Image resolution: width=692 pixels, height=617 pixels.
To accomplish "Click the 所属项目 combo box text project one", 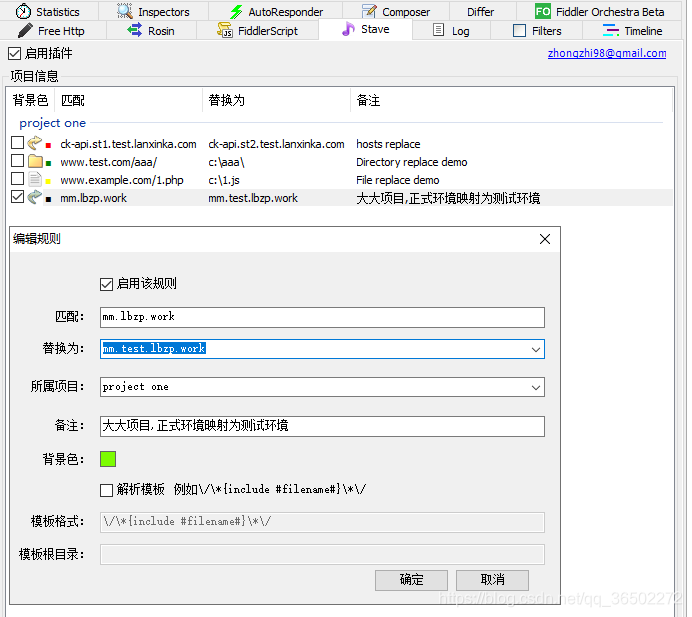I will 135,387.
